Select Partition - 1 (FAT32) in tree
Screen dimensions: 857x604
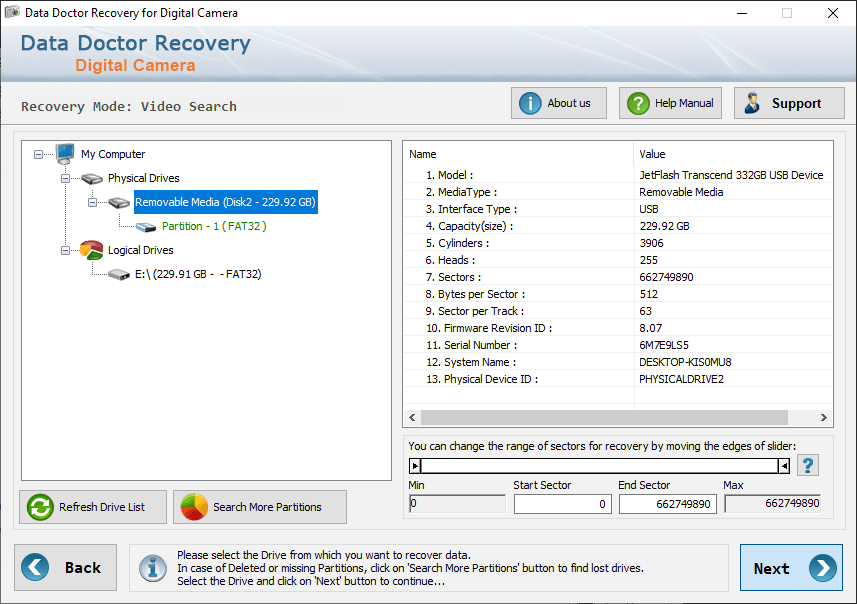(214, 226)
